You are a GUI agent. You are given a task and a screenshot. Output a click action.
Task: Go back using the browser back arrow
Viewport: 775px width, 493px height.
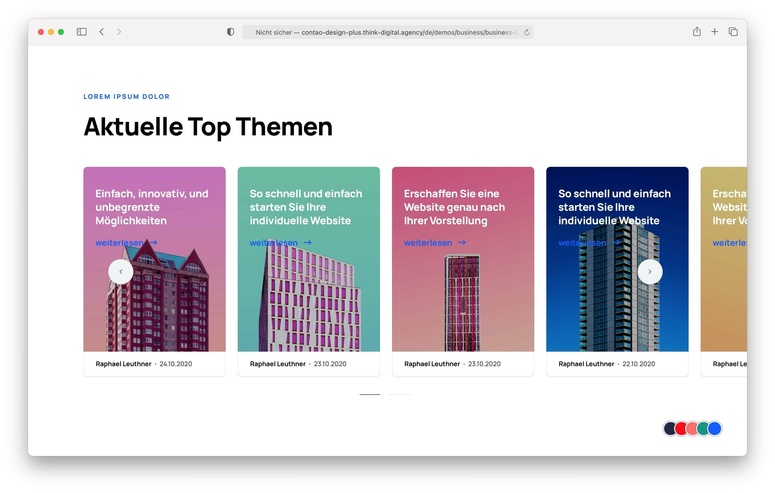pyautogui.click(x=101, y=32)
